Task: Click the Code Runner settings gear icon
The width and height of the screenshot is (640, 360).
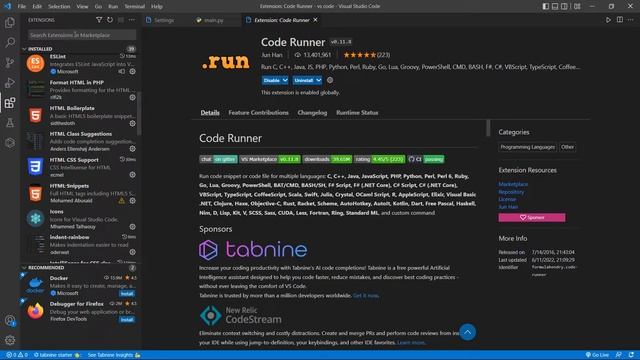Action: pos(330,80)
